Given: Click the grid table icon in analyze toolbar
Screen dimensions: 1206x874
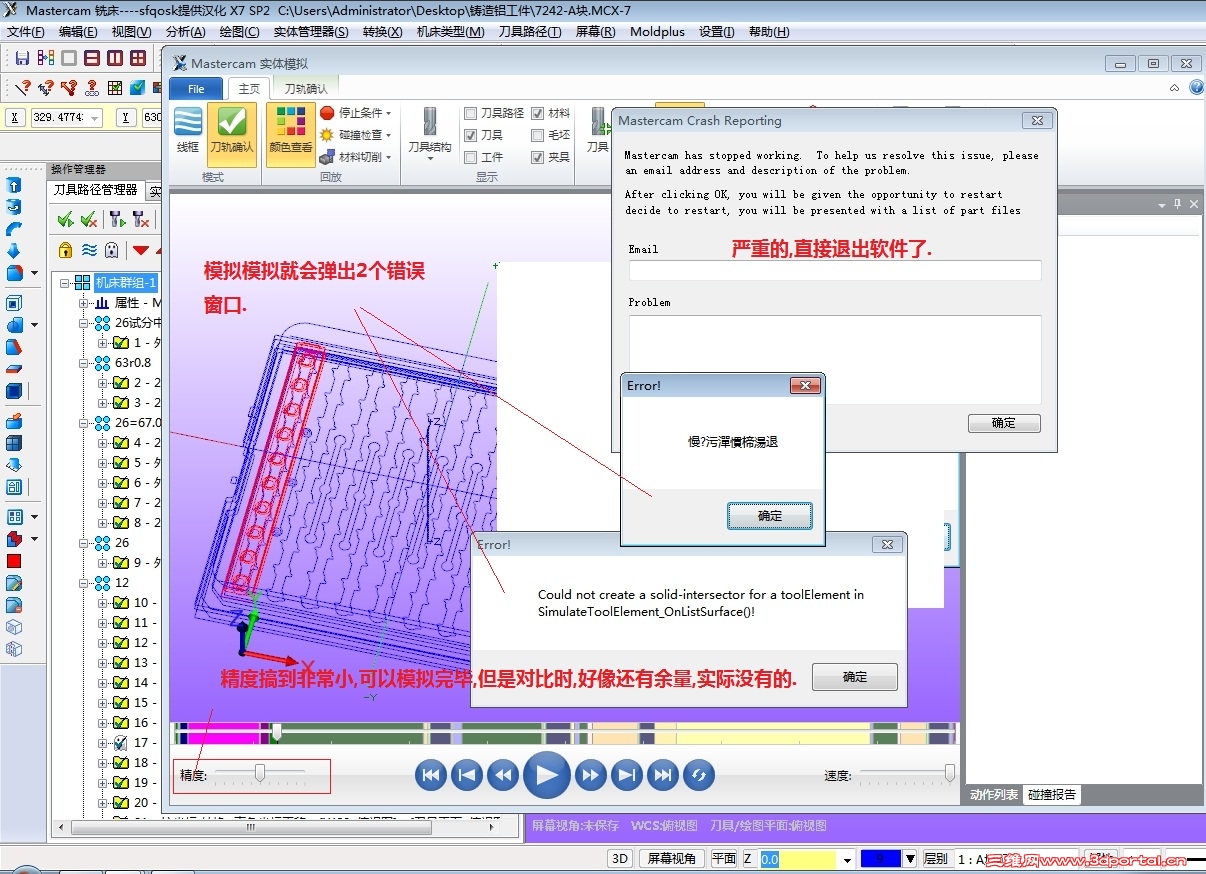Looking at the screenshot, I should [115, 88].
